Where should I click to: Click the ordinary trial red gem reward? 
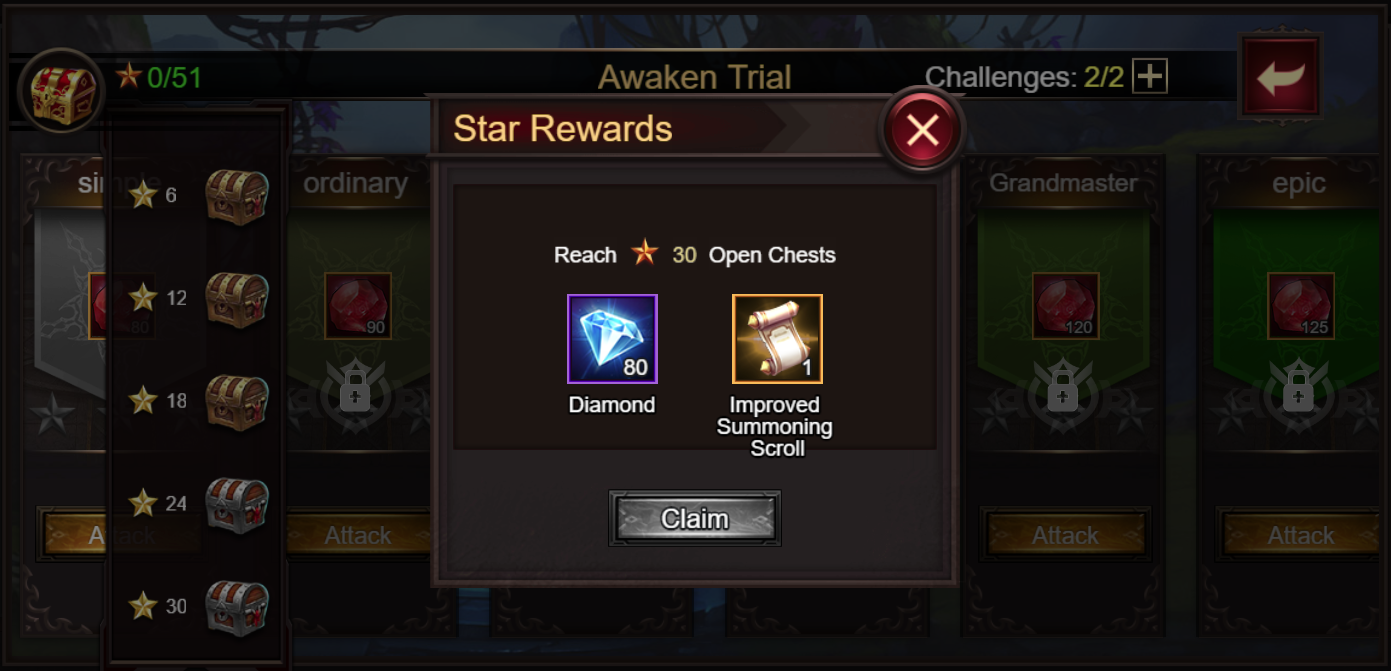coord(357,306)
